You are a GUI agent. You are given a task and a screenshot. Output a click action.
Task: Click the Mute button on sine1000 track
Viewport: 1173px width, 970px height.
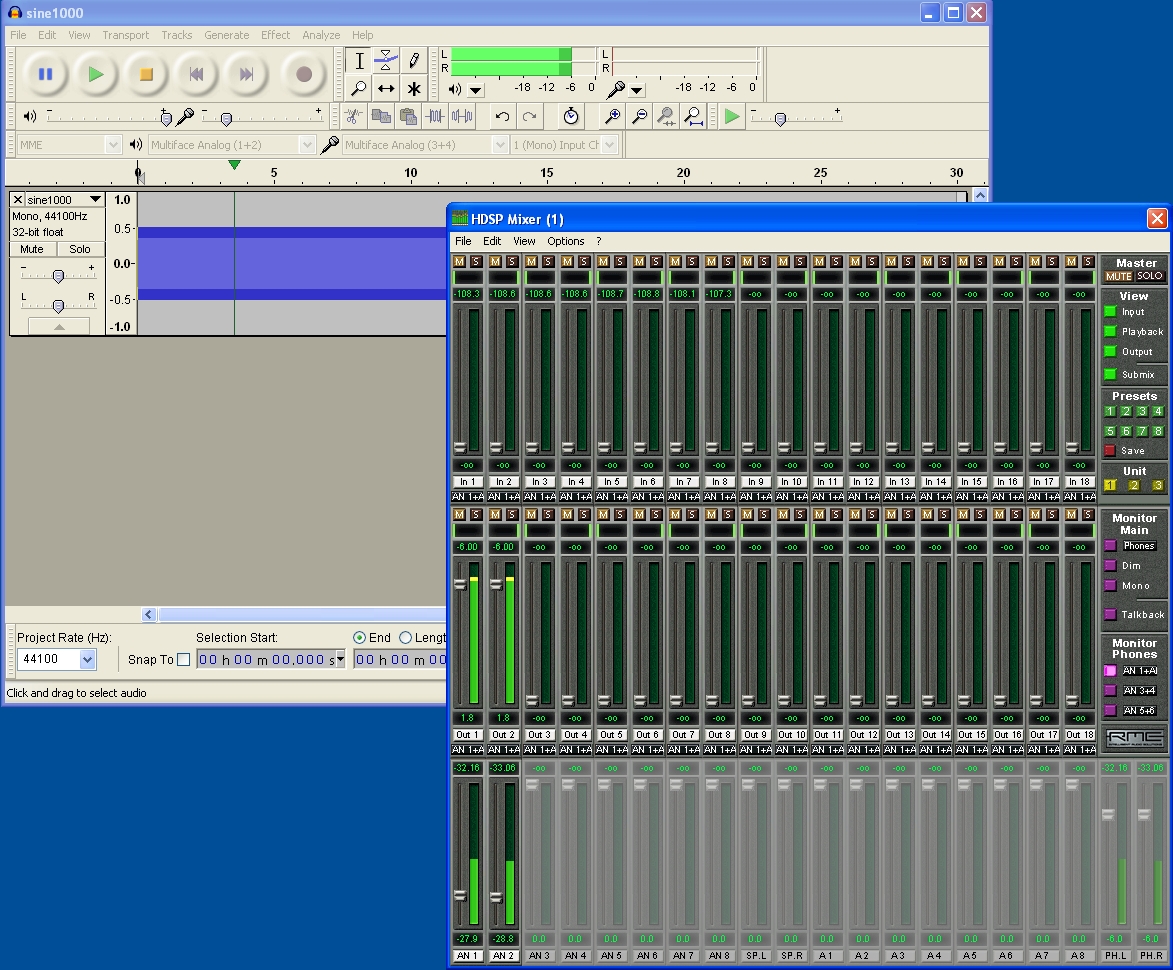(32, 249)
